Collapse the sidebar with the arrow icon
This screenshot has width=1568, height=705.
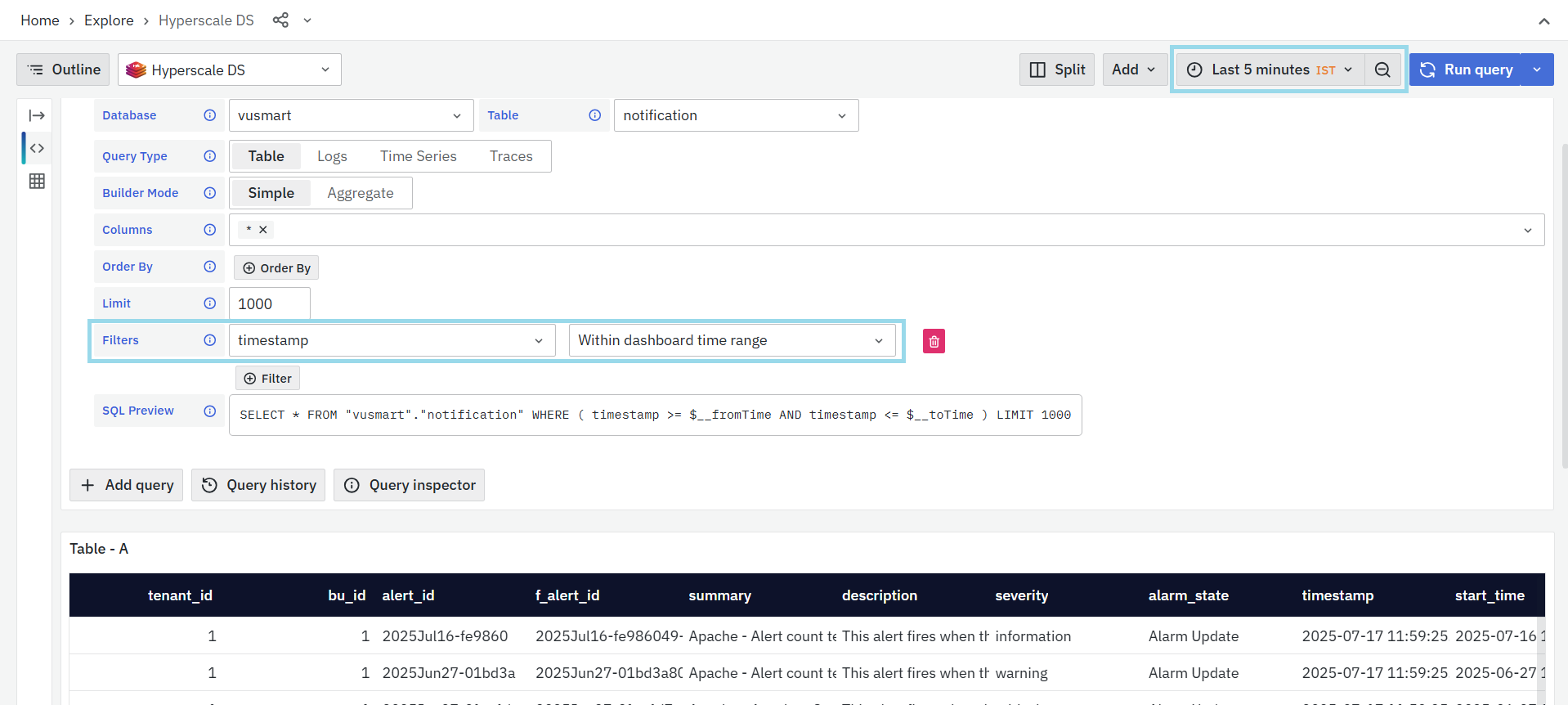pos(37,115)
